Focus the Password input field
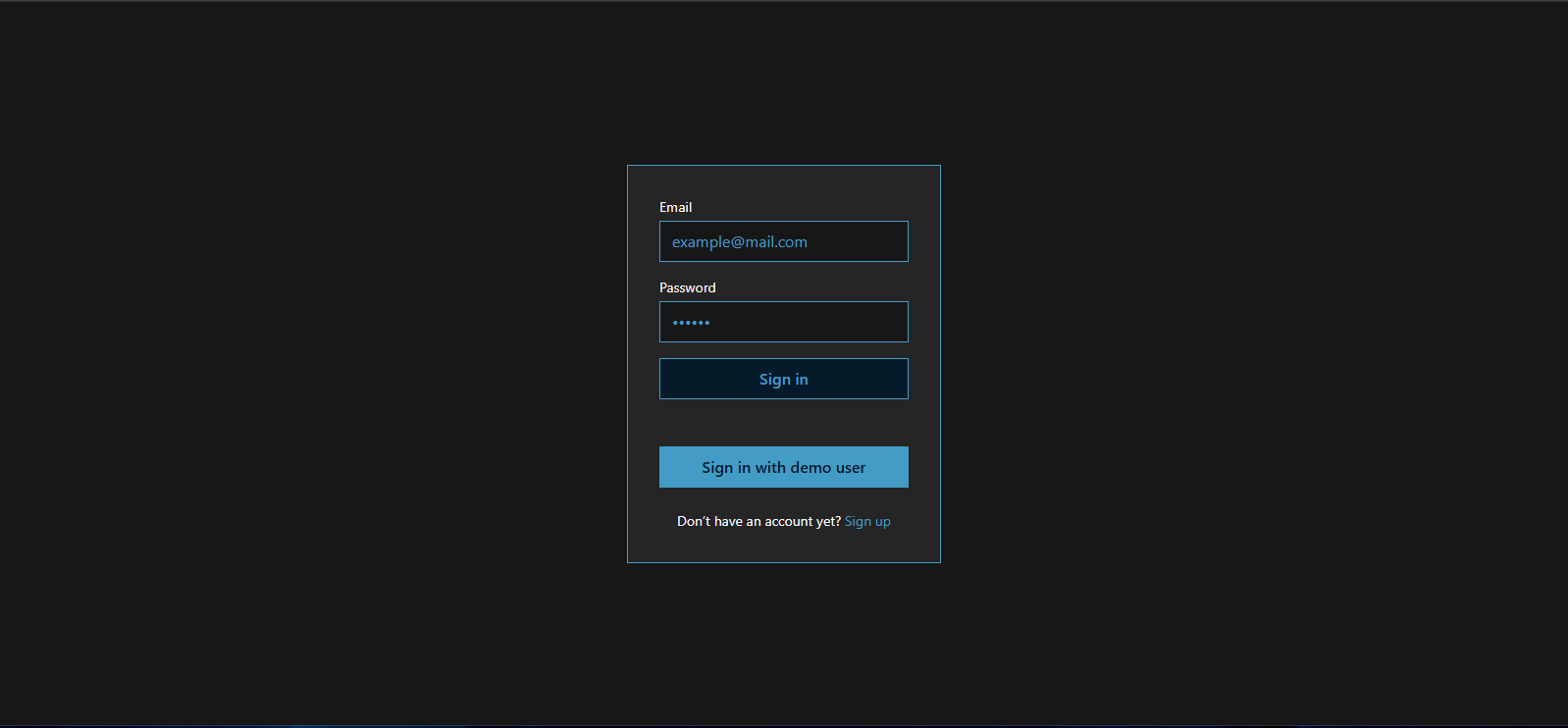Image resolution: width=1568 pixels, height=728 pixels. 783,322
